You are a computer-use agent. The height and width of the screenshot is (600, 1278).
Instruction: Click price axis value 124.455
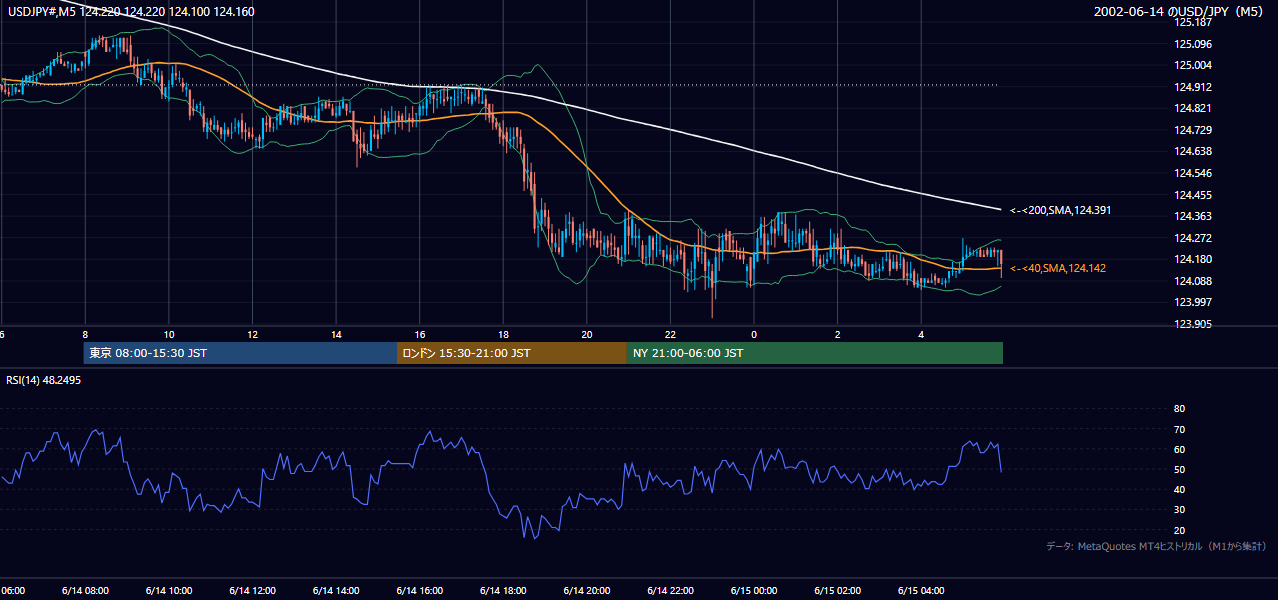pos(1193,195)
